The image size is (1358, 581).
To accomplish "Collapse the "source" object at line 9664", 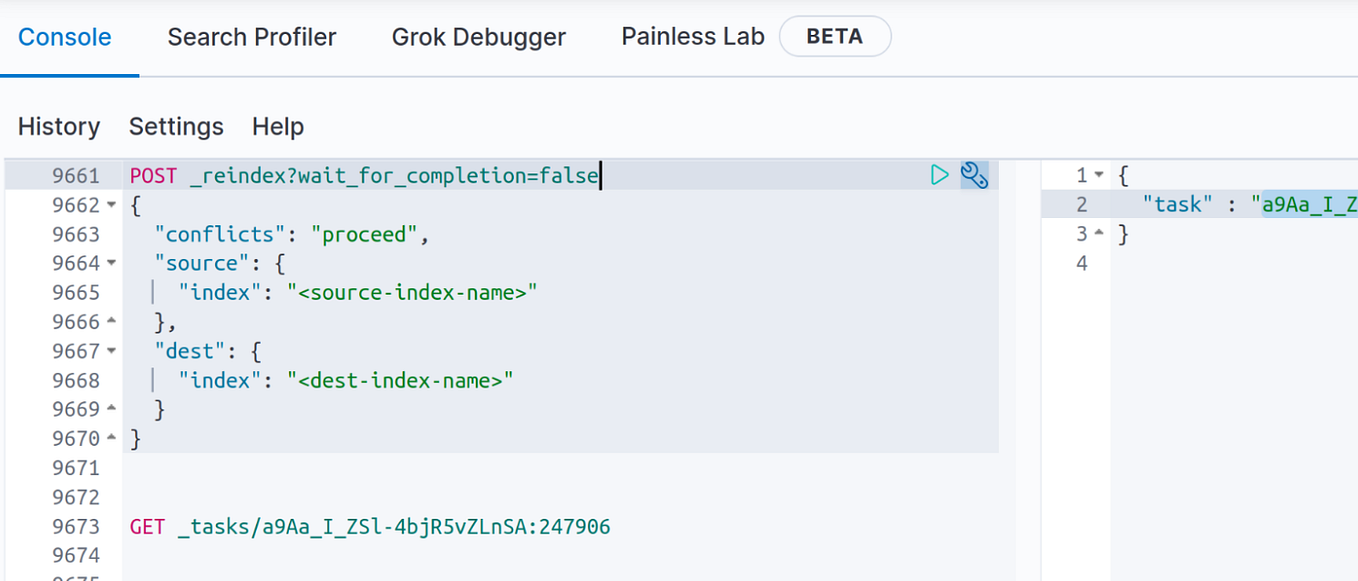I will 110,263.
